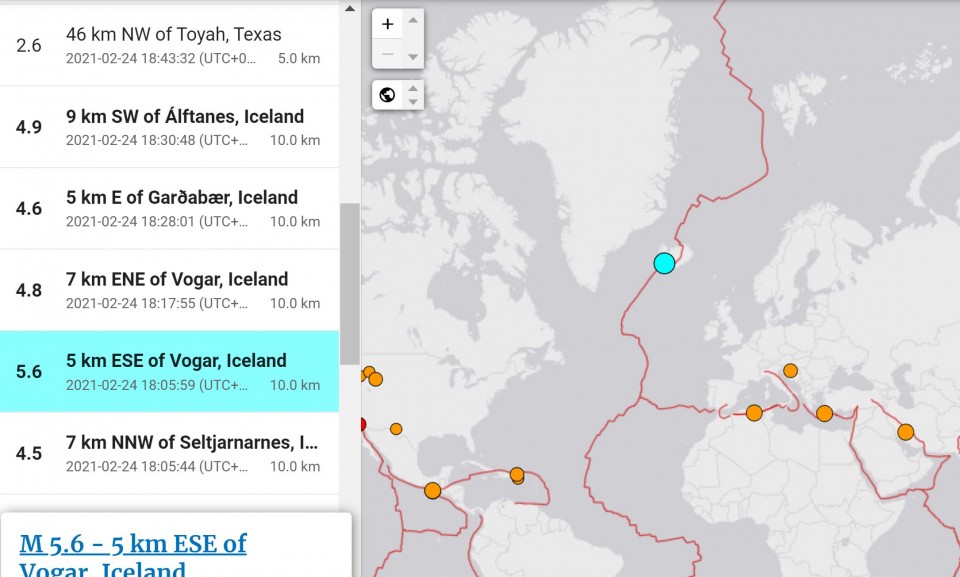The height and width of the screenshot is (577, 960).
Task: Click the small down arrow beside the globe icon
Action: pyautogui.click(x=414, y=102)
